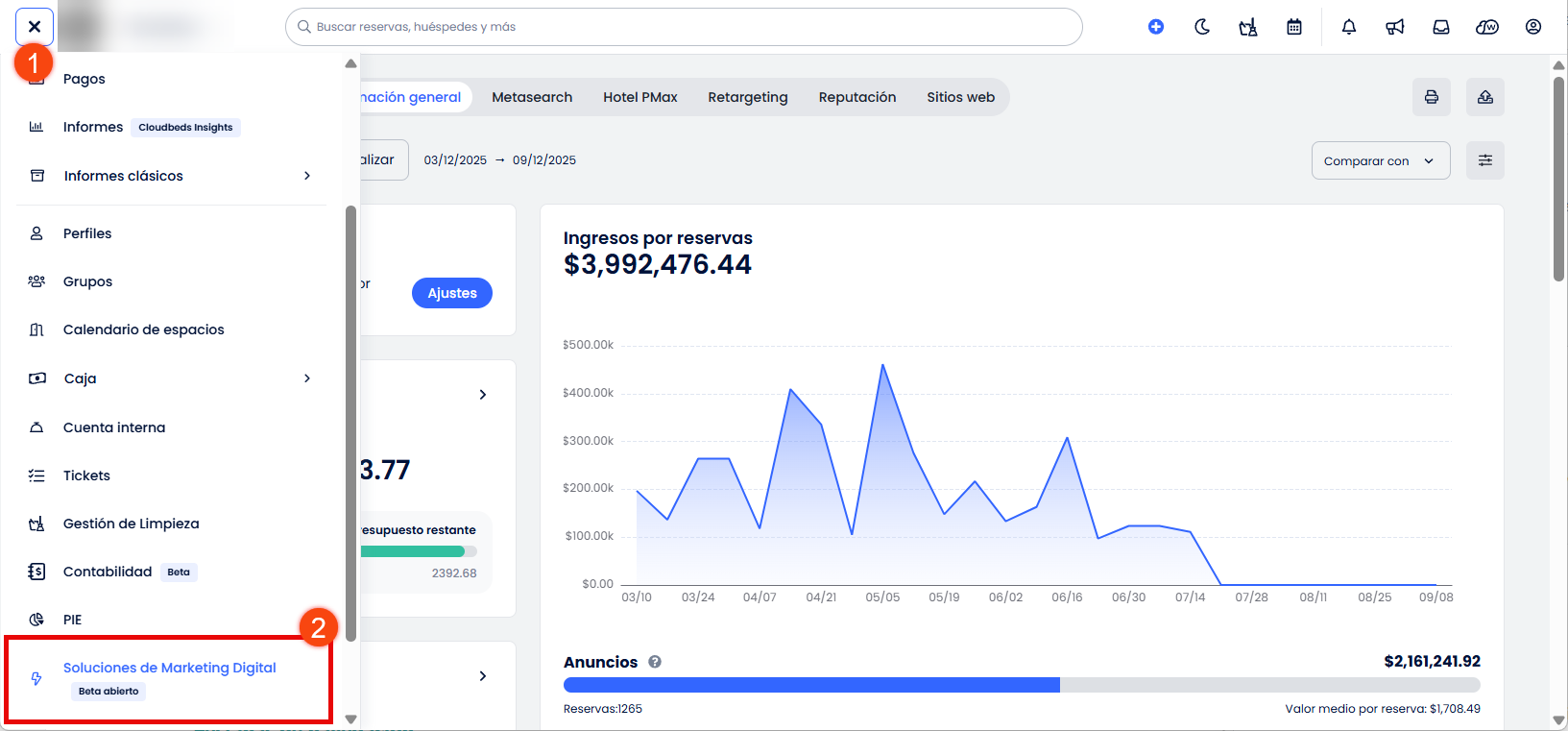Switch to the Reputación tab
1568x731 pixels.
856,97
